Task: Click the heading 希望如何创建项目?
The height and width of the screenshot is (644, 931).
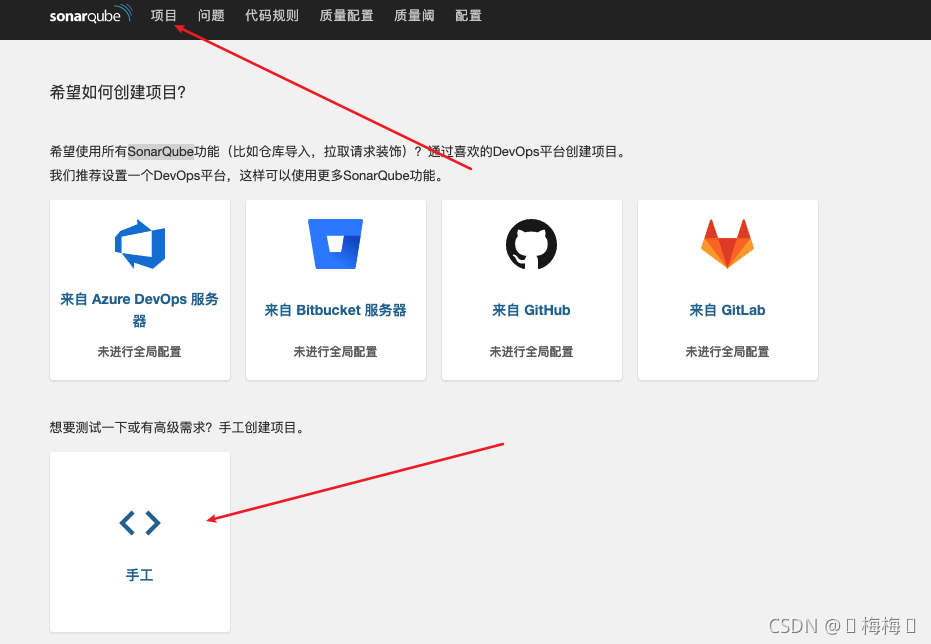Action: [x=118, y=92]
